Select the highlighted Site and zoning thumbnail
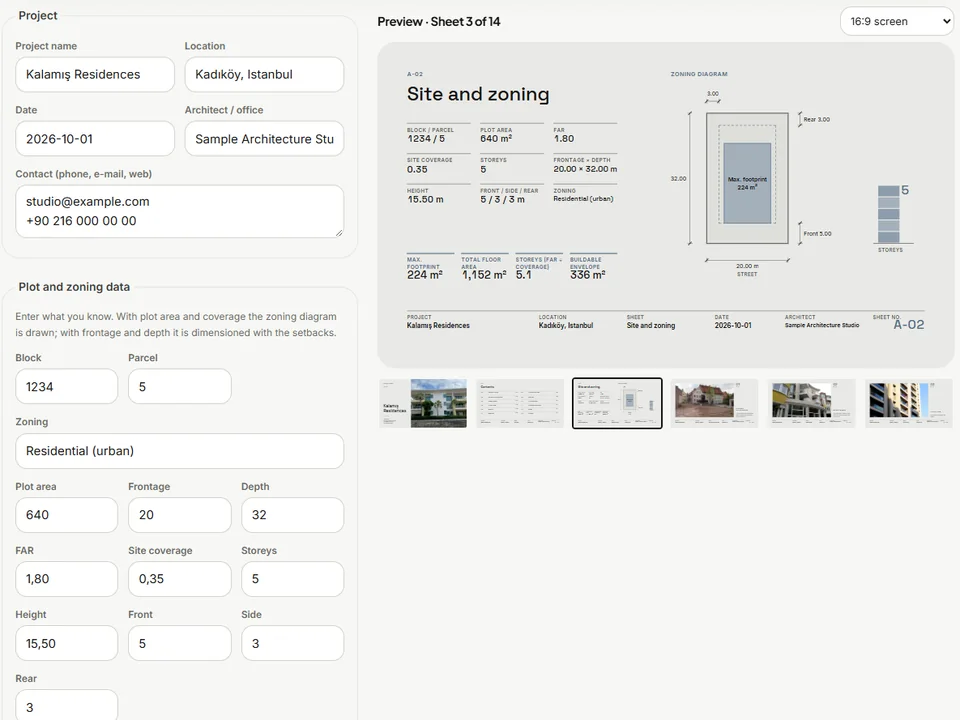This screenshot has height=720, width=960. coord(617,403)
